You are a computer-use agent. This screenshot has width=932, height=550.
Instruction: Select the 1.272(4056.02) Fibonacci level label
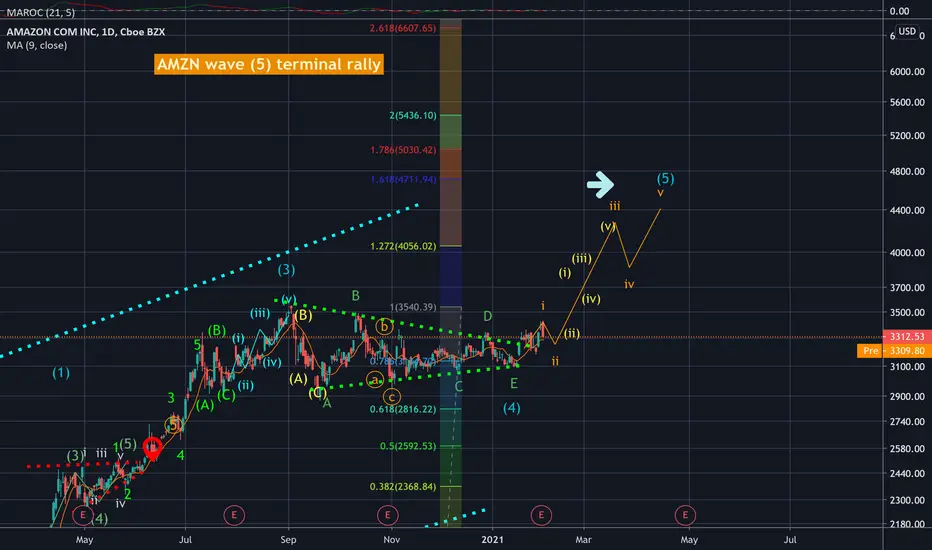403,246
